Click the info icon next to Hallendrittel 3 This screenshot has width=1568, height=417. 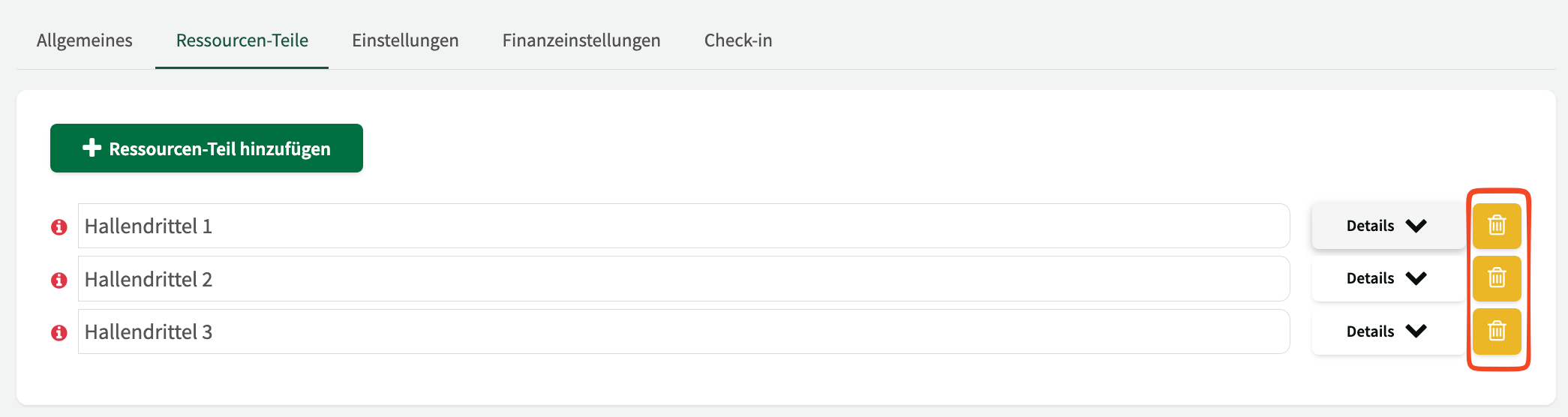(59, 332)
